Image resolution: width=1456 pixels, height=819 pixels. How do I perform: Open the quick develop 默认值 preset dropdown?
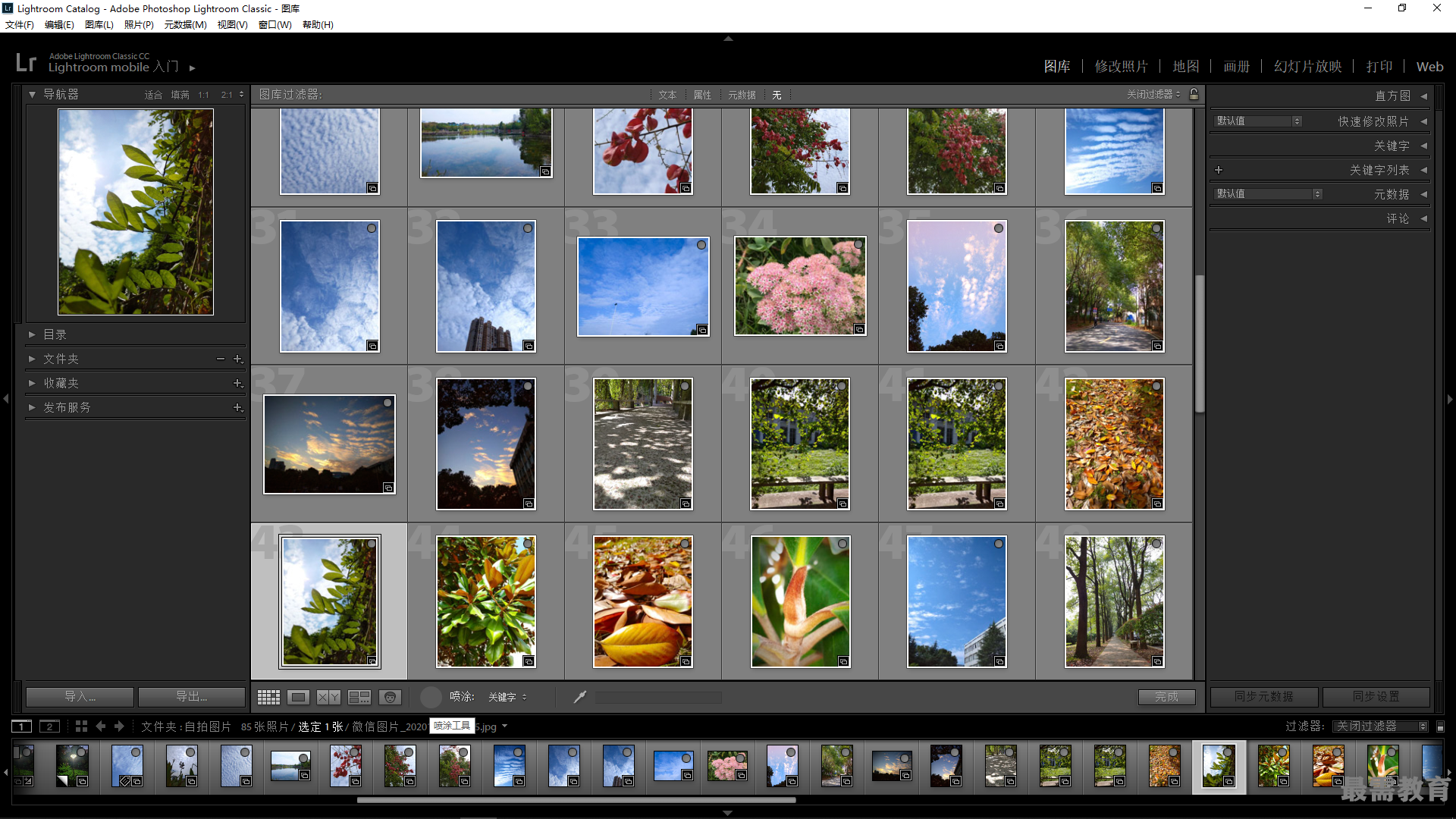1258,121
